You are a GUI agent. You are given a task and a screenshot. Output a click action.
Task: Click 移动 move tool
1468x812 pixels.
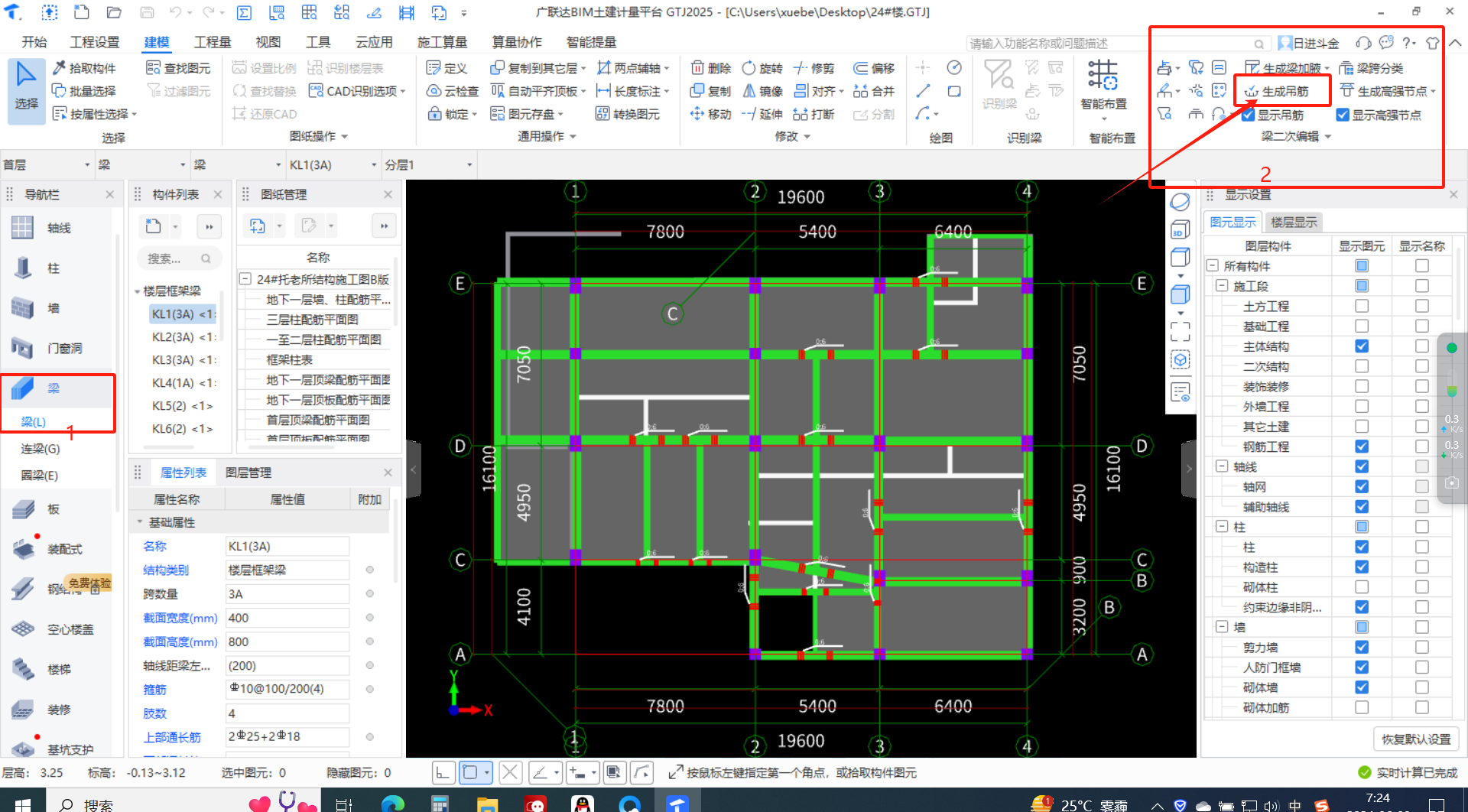711,114
